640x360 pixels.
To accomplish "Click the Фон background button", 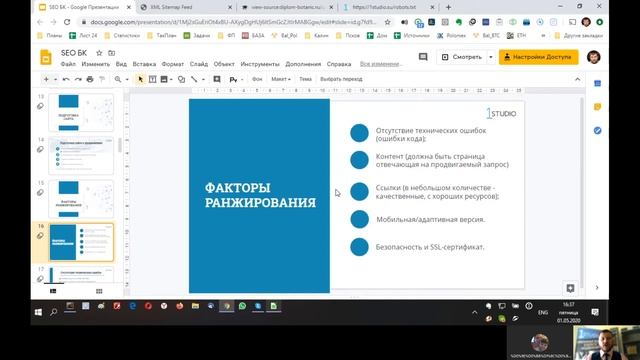I will 257,79.
